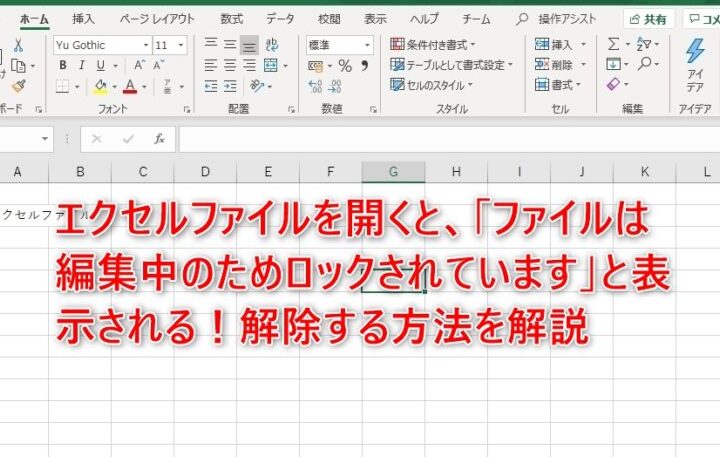Viewport: 720px width, 457px height.
Task: Click the Cut scissors icon
Action: [18, 46]
